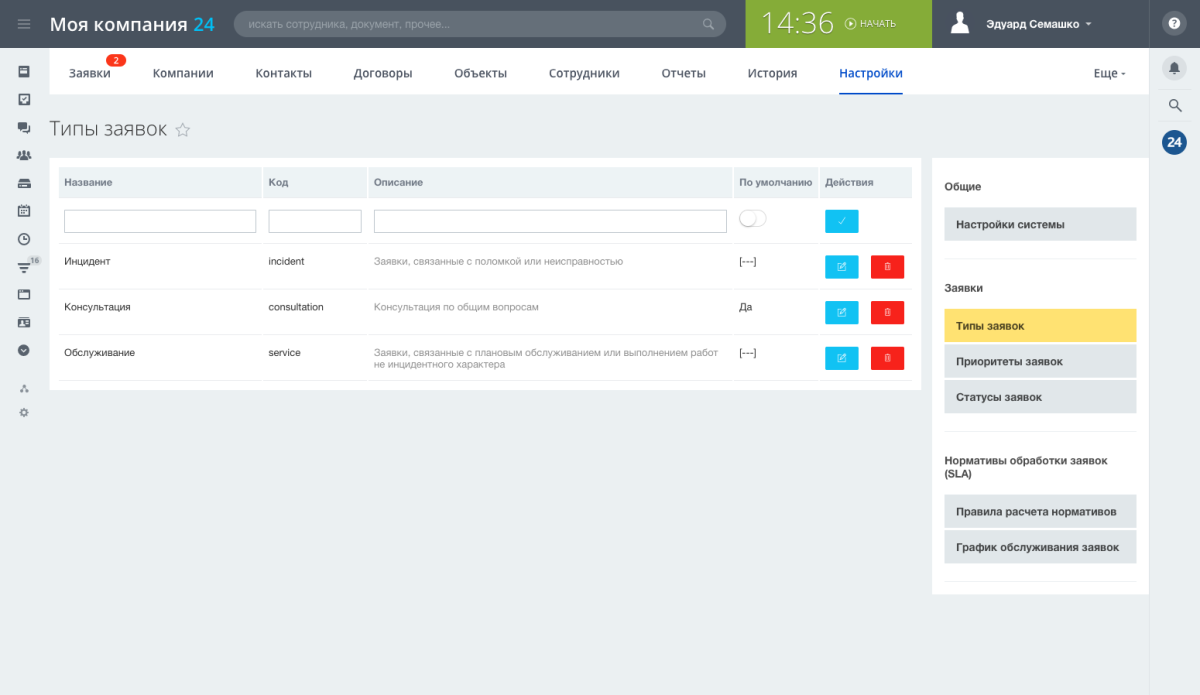The image size is (1200, 695).
Task: Open the calendar icon in the left sidebar
Action: 24,211
